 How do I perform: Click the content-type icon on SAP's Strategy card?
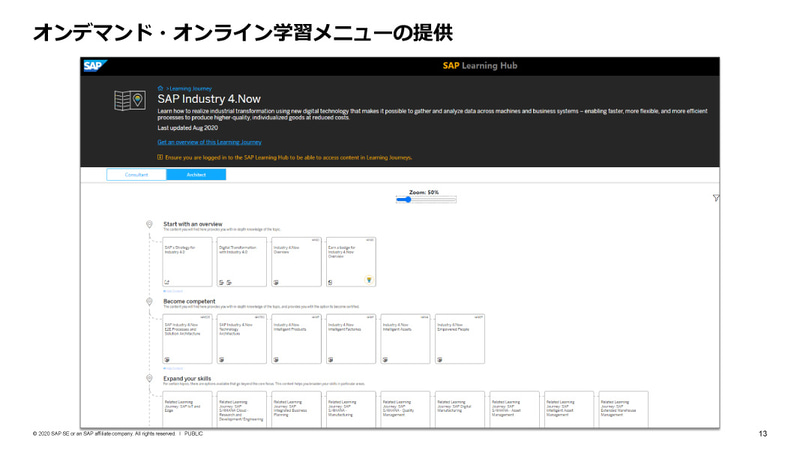[167, 282]
